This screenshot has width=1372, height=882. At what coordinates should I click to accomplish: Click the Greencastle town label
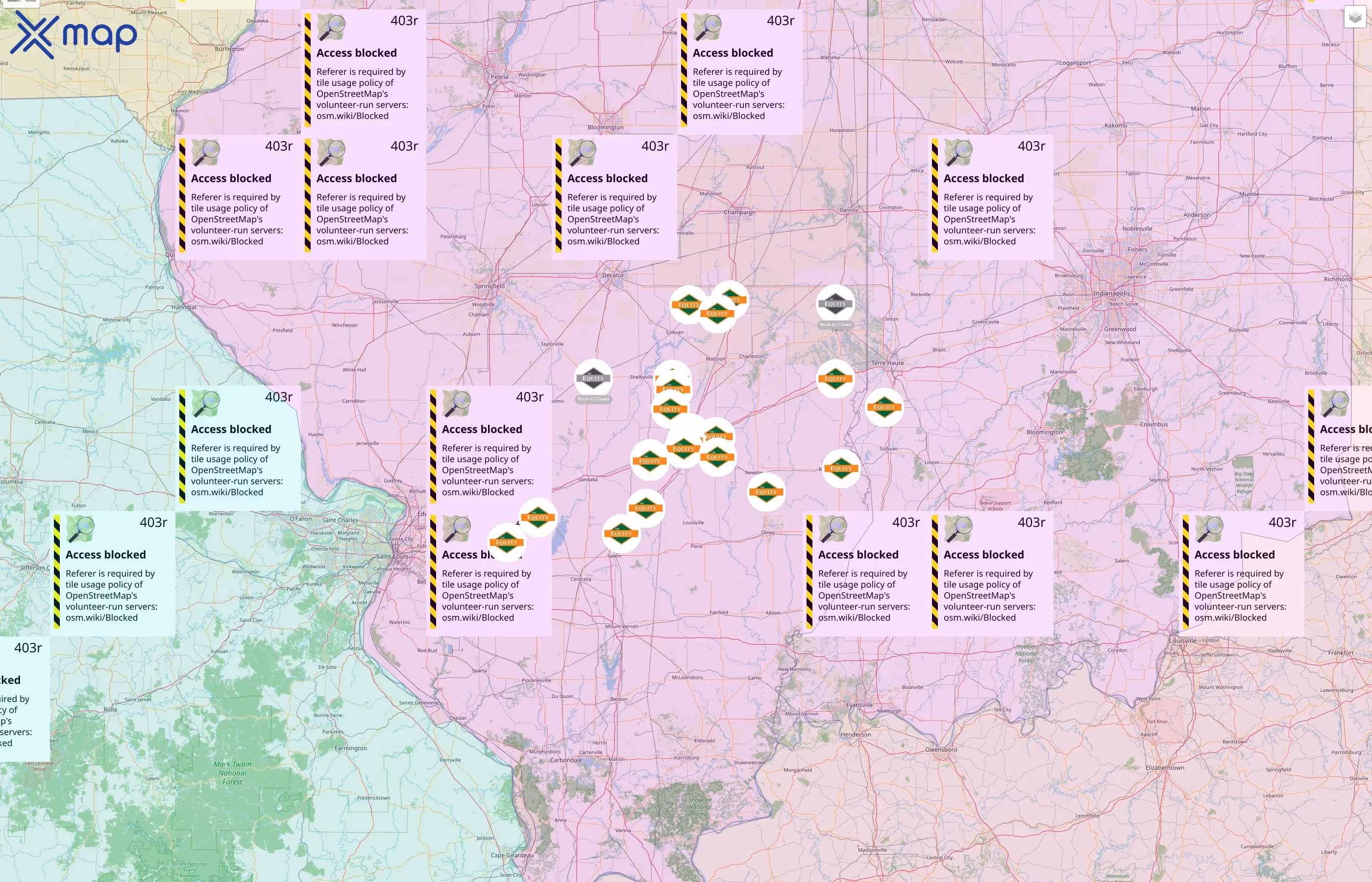(x=985, y=322)
